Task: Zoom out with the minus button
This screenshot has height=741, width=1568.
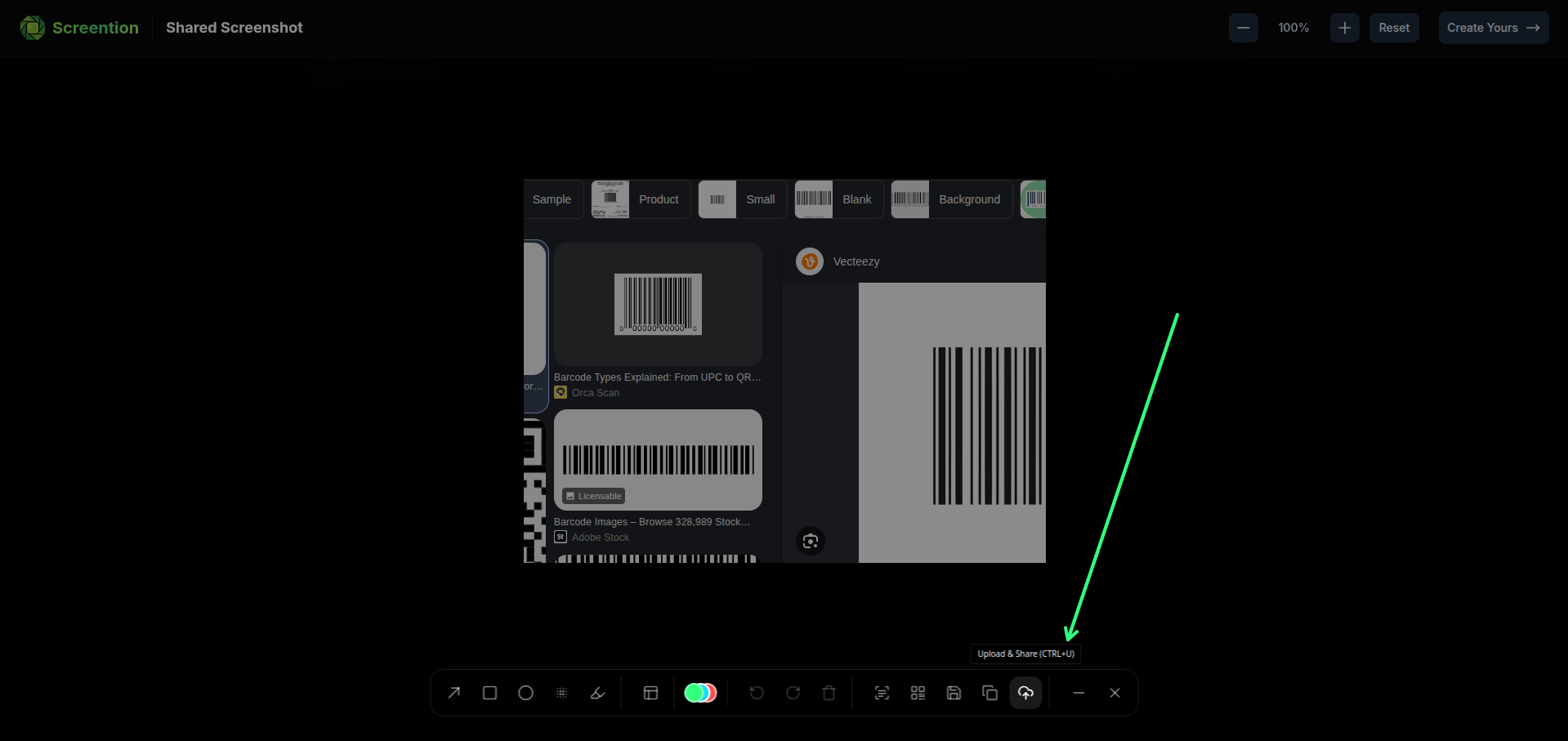Action: coord(1244,28)
